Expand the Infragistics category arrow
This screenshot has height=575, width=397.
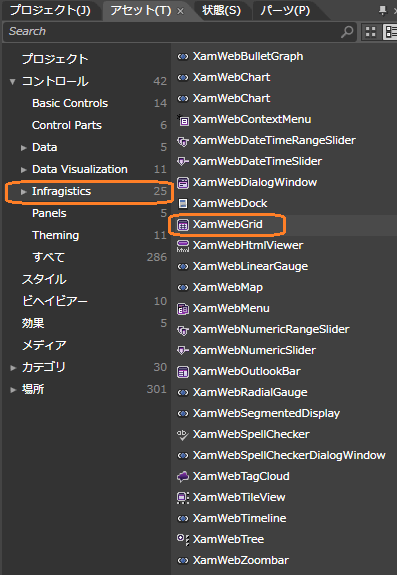pyautogui.click(x=24, y=192)
